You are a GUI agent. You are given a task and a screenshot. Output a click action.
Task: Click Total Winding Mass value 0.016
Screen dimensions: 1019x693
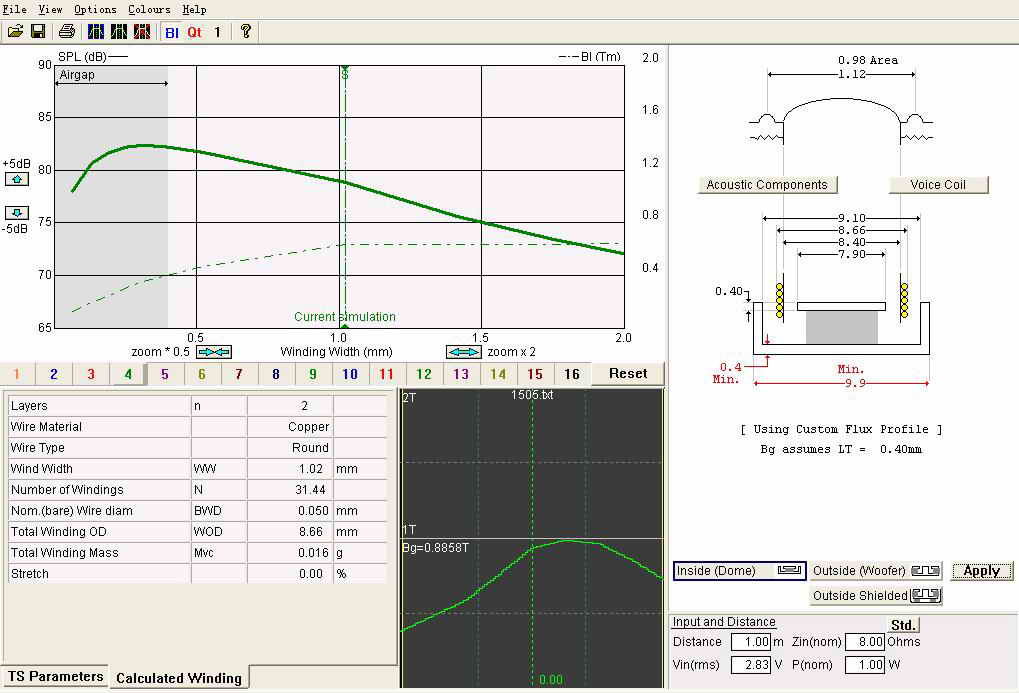click(x=290, y=553)
